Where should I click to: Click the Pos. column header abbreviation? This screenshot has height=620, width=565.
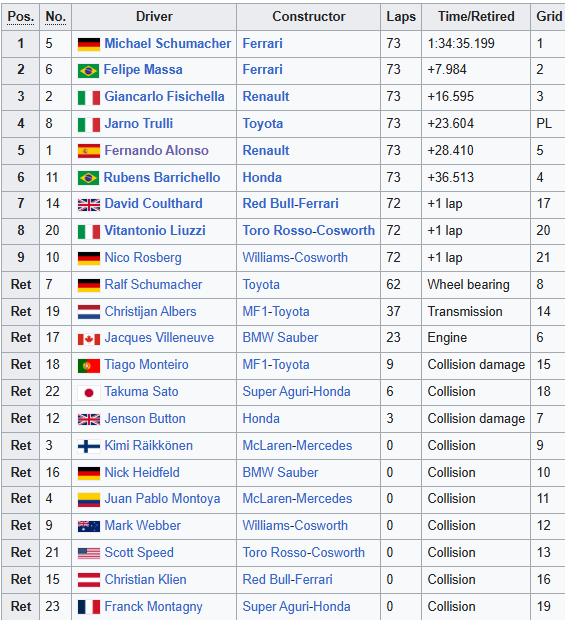pos(21,17)
